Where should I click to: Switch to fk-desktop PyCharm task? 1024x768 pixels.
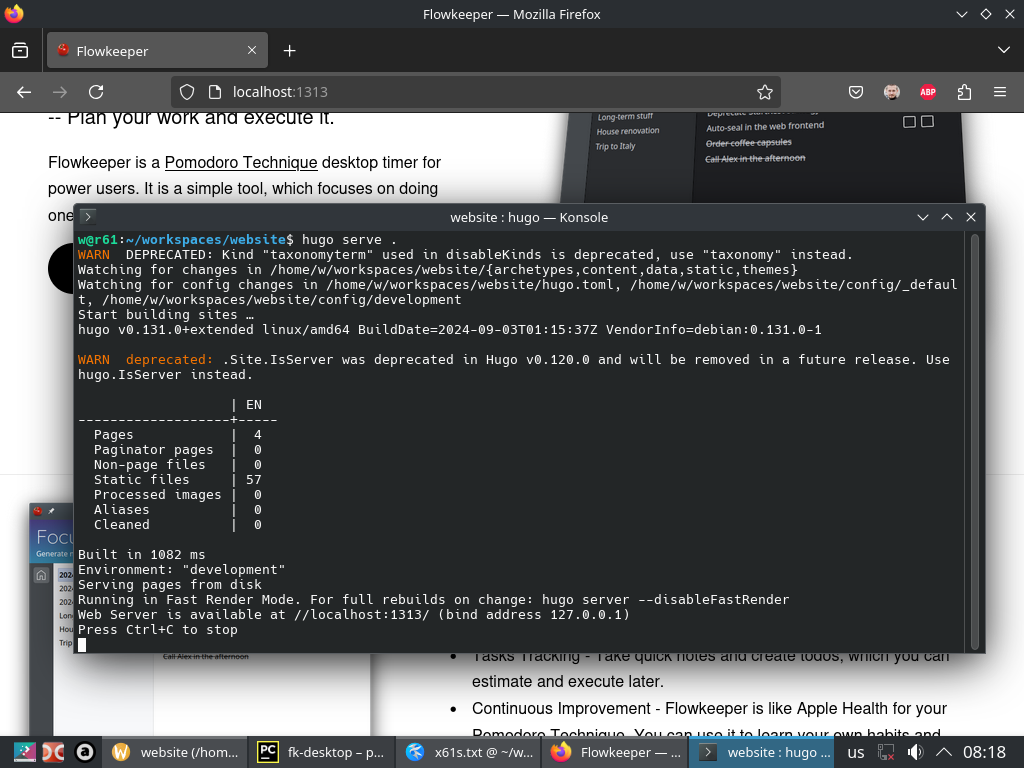click(x=322, y=752)
